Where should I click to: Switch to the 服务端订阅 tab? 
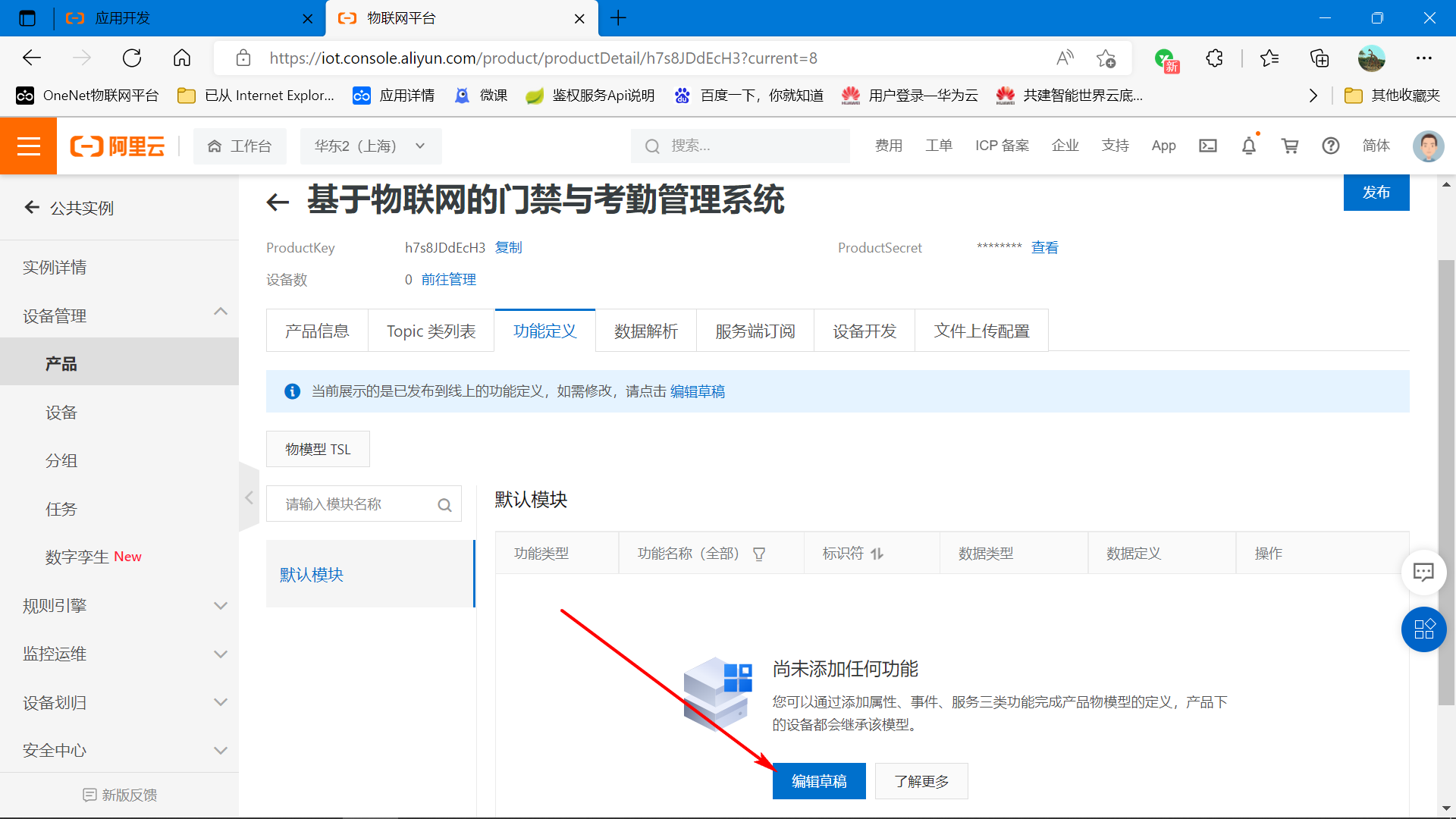(x=755, y=331)
